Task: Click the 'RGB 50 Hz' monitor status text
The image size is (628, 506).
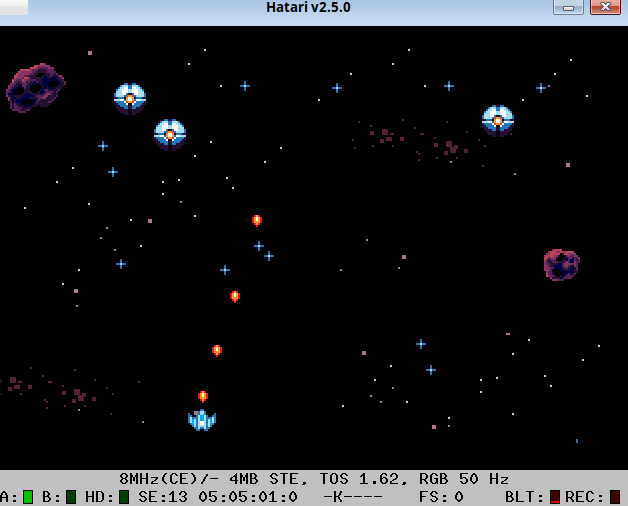Action: tap(464, 479)
